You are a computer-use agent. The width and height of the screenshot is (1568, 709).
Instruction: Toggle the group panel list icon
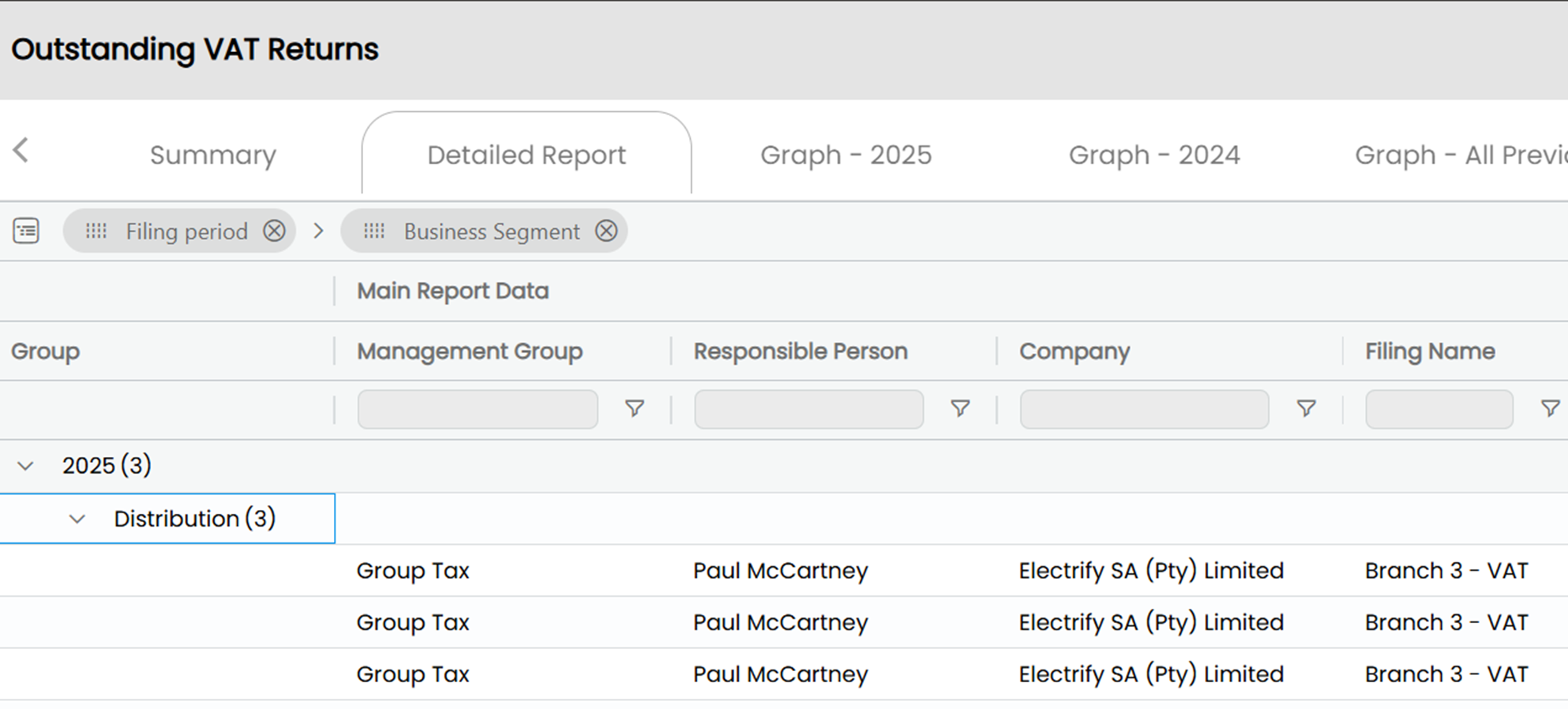point(26,231)
